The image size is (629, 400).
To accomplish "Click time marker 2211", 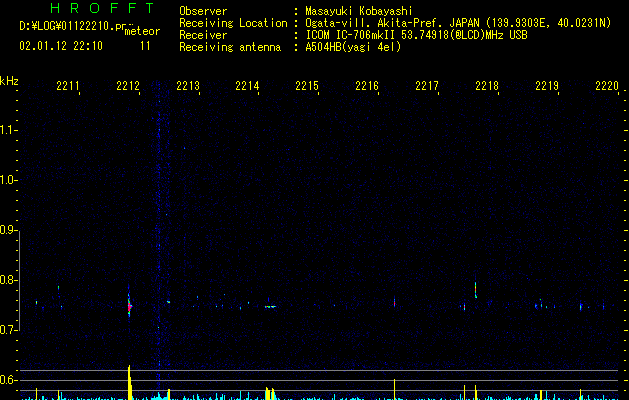I will point(68,86).
